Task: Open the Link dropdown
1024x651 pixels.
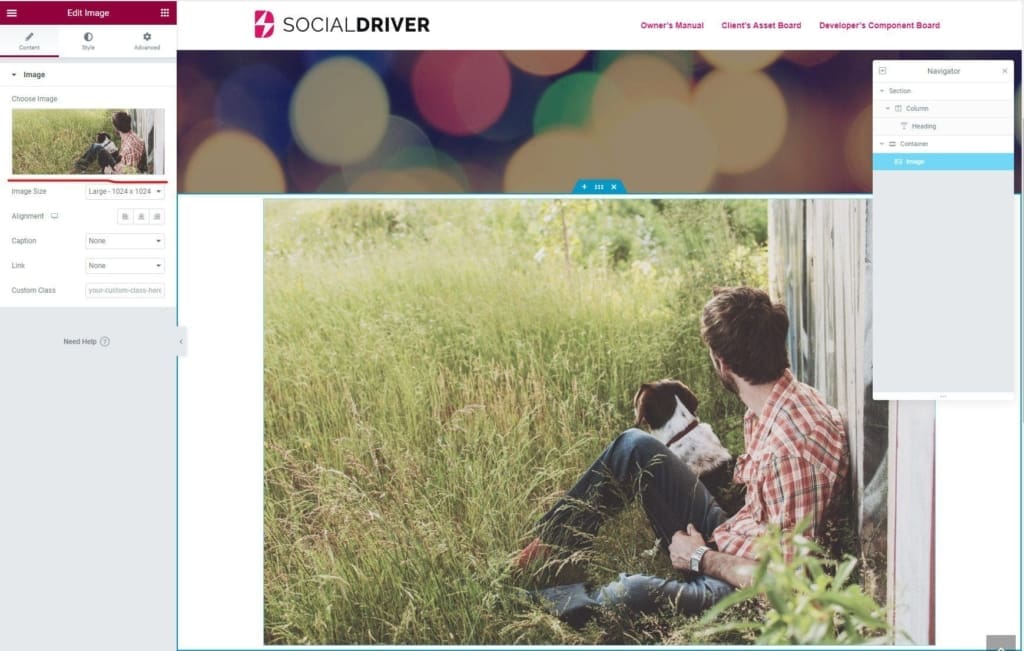Action: (125, 266)
